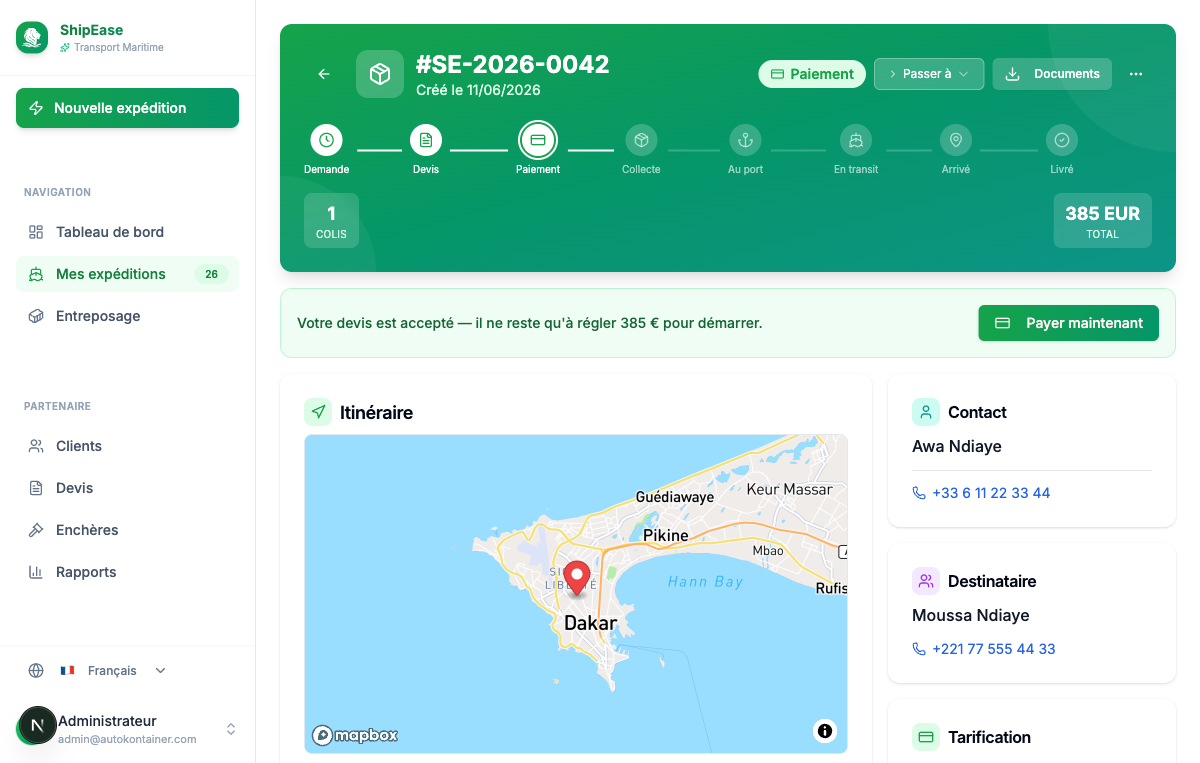The height and width of the screenshot is (763, 1200).
Task: Click the Guédiawaye label on map
Action: tap(676, 497)
